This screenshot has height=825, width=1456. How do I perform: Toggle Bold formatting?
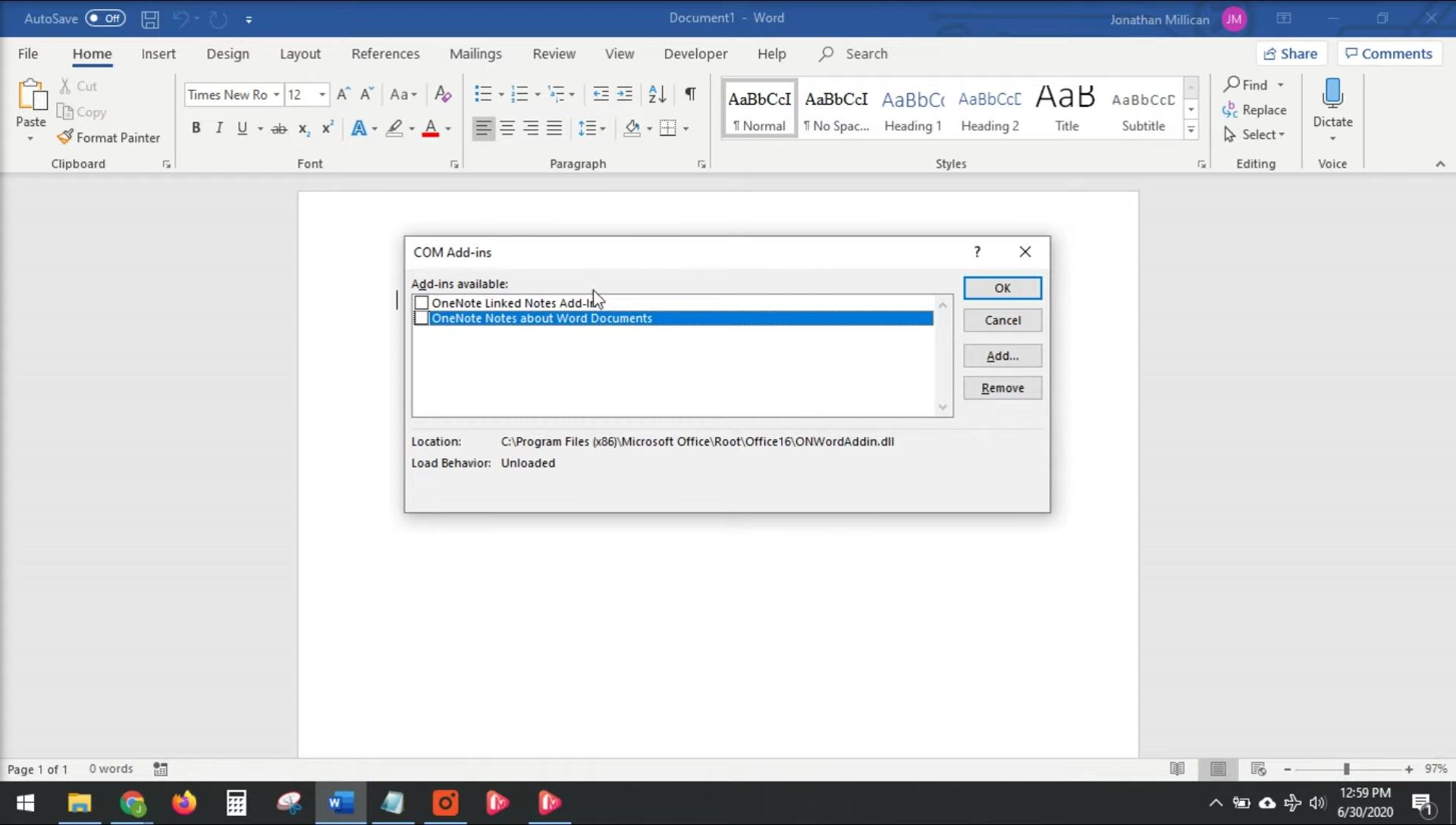click(196, 128)
